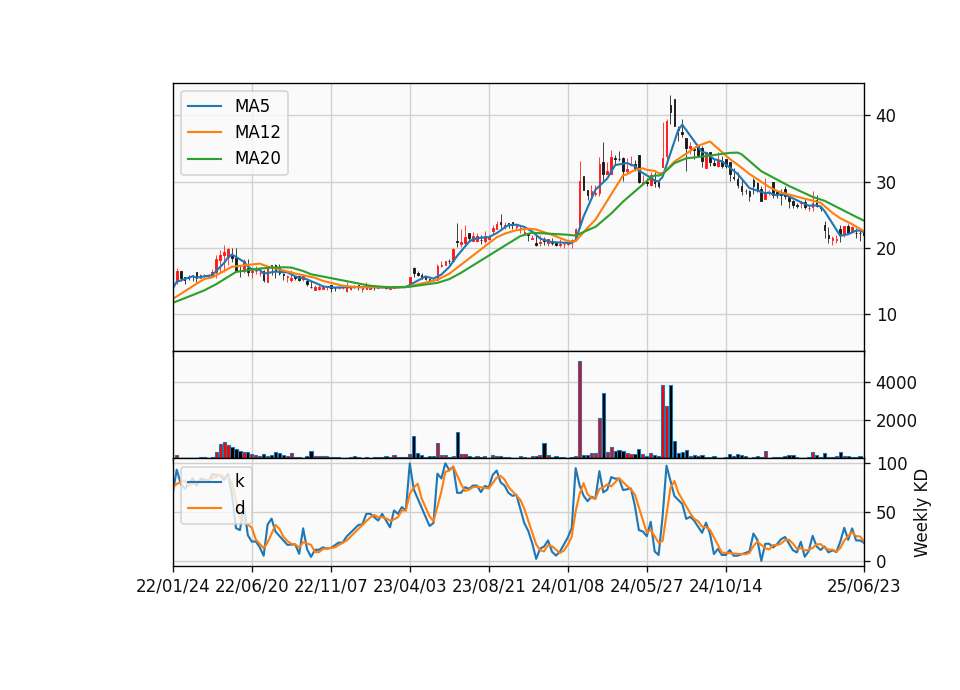960x690 pixels.
Task: Click the orange MA12 legend line sample
Action: point(204,132)
